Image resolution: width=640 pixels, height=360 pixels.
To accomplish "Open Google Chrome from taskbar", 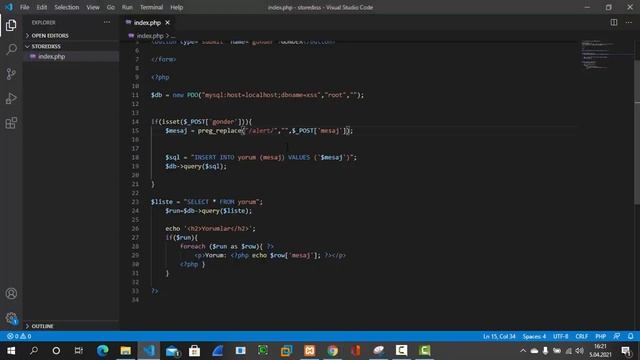I will (333, 351).
